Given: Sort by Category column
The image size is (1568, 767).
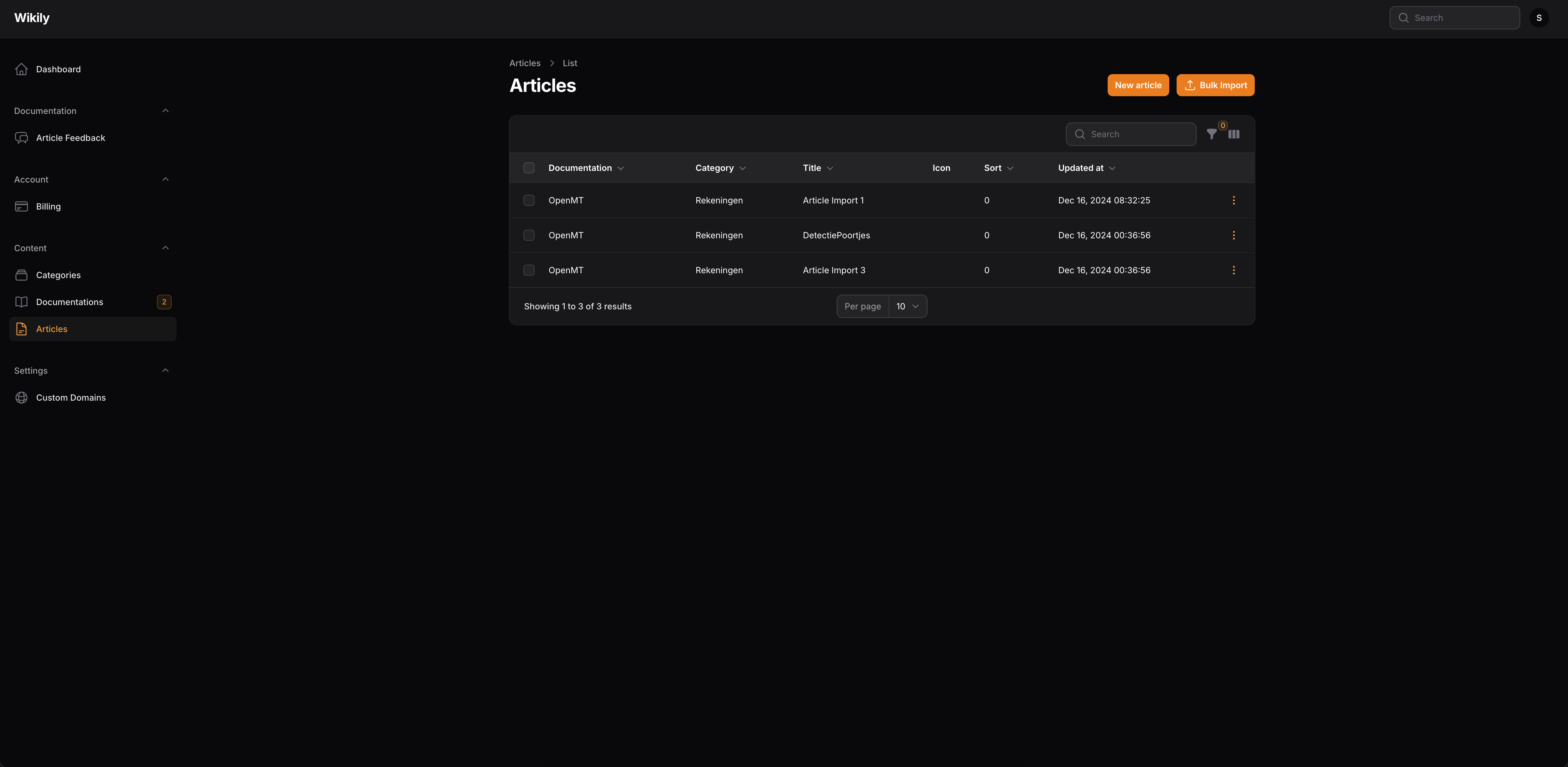Looking at the screenshot, I should click(x=721, y=168).
